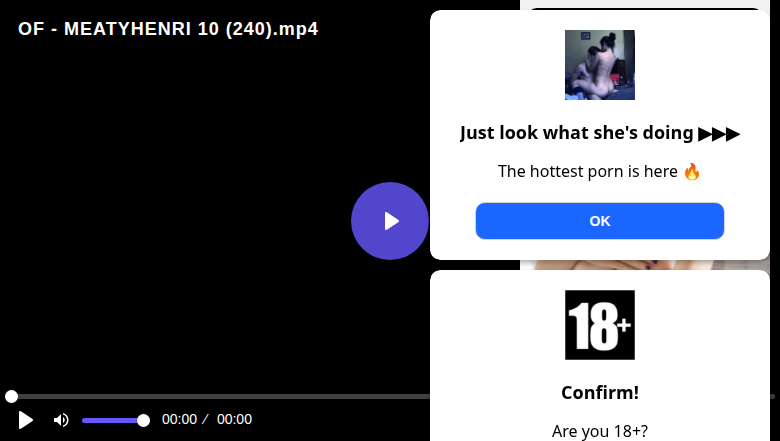780x441 pixels.
Task: Click the MEATYHENRI 10 (240).mp4 video title
Action: pyautogui.click(x=168, y=29)
